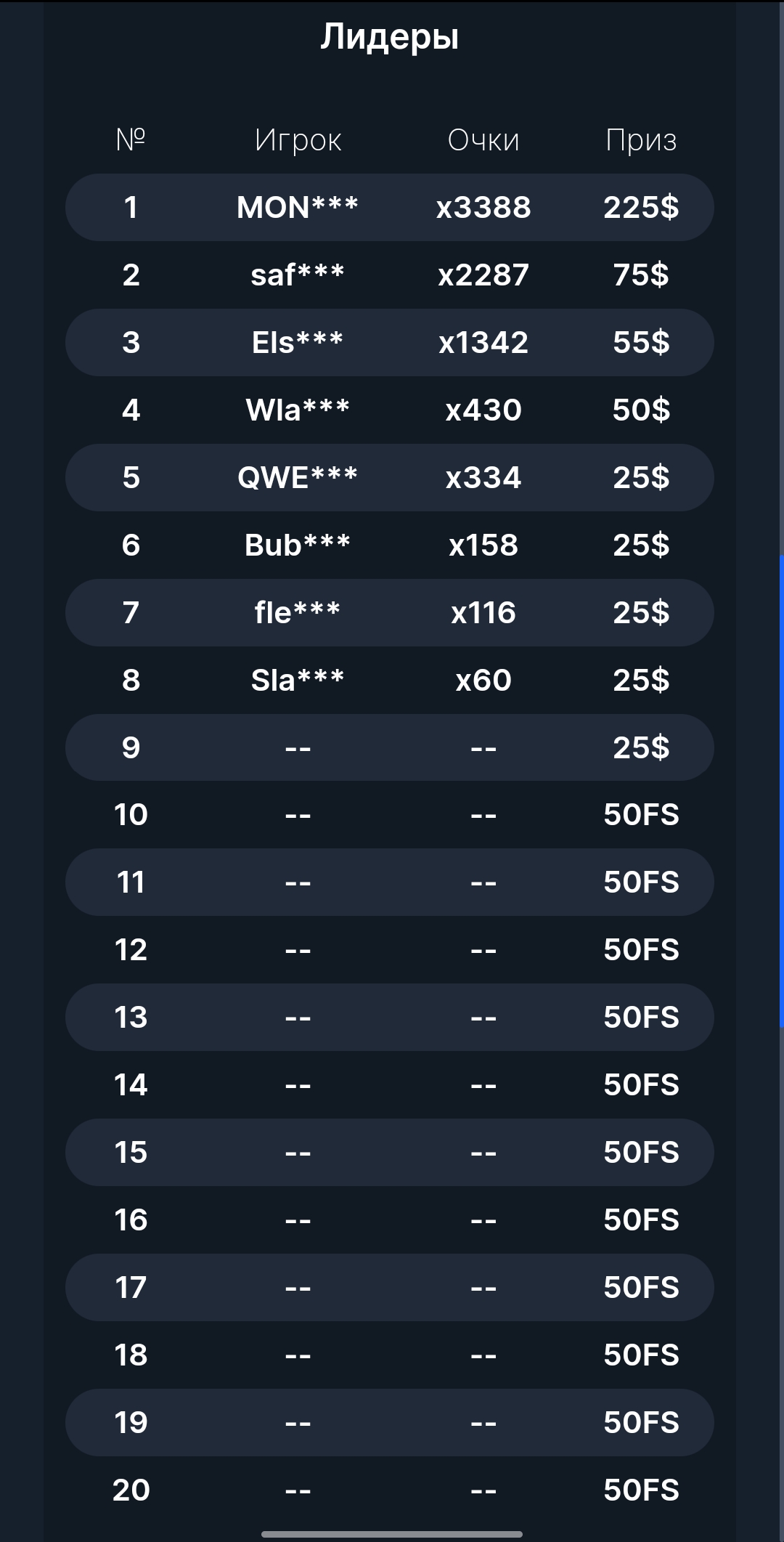Select the "Игрок" column header
This screenshot has height=1542, width=784.
click(298, 140)
